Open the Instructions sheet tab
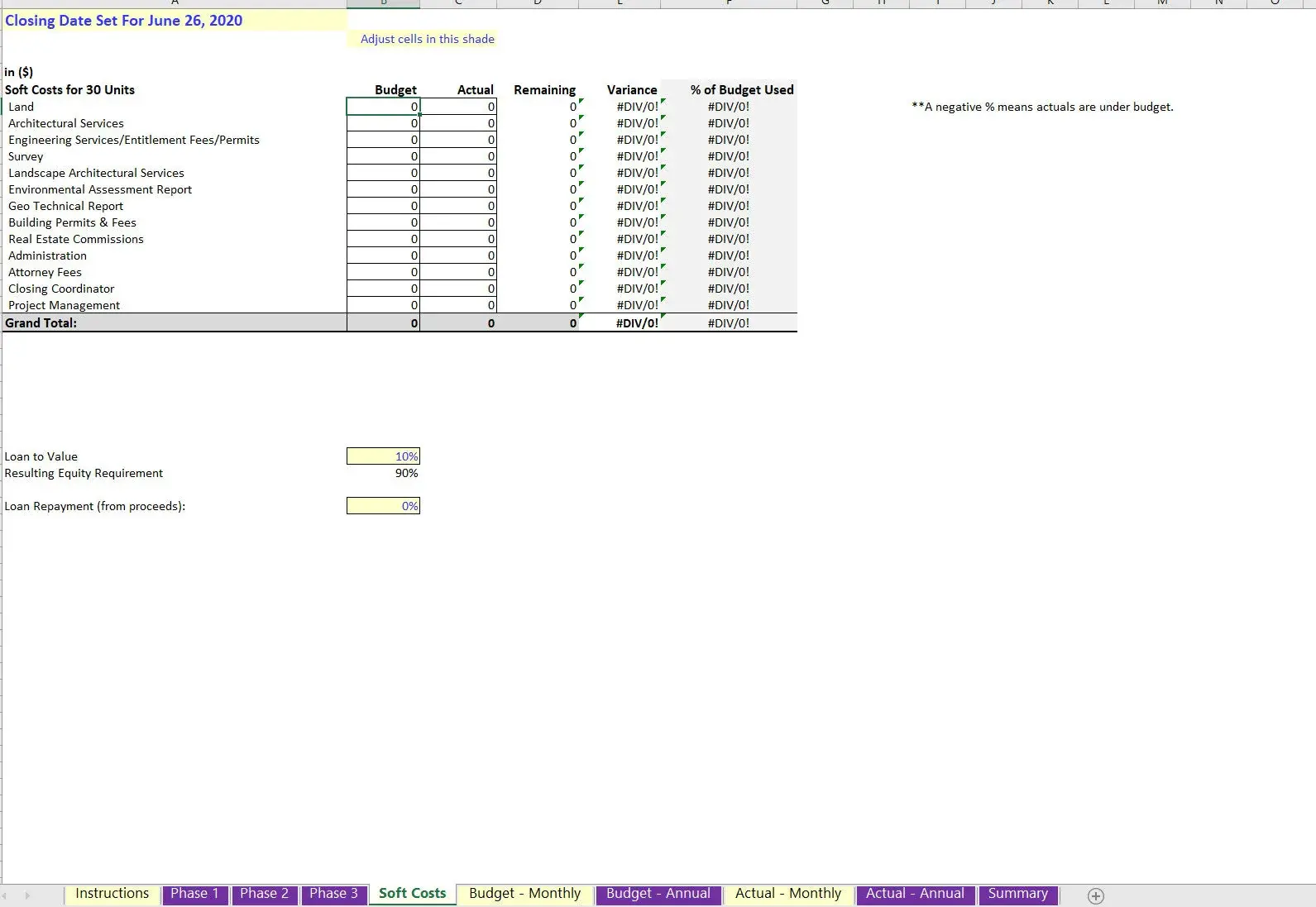The image size is (1316, 907). 112,894
